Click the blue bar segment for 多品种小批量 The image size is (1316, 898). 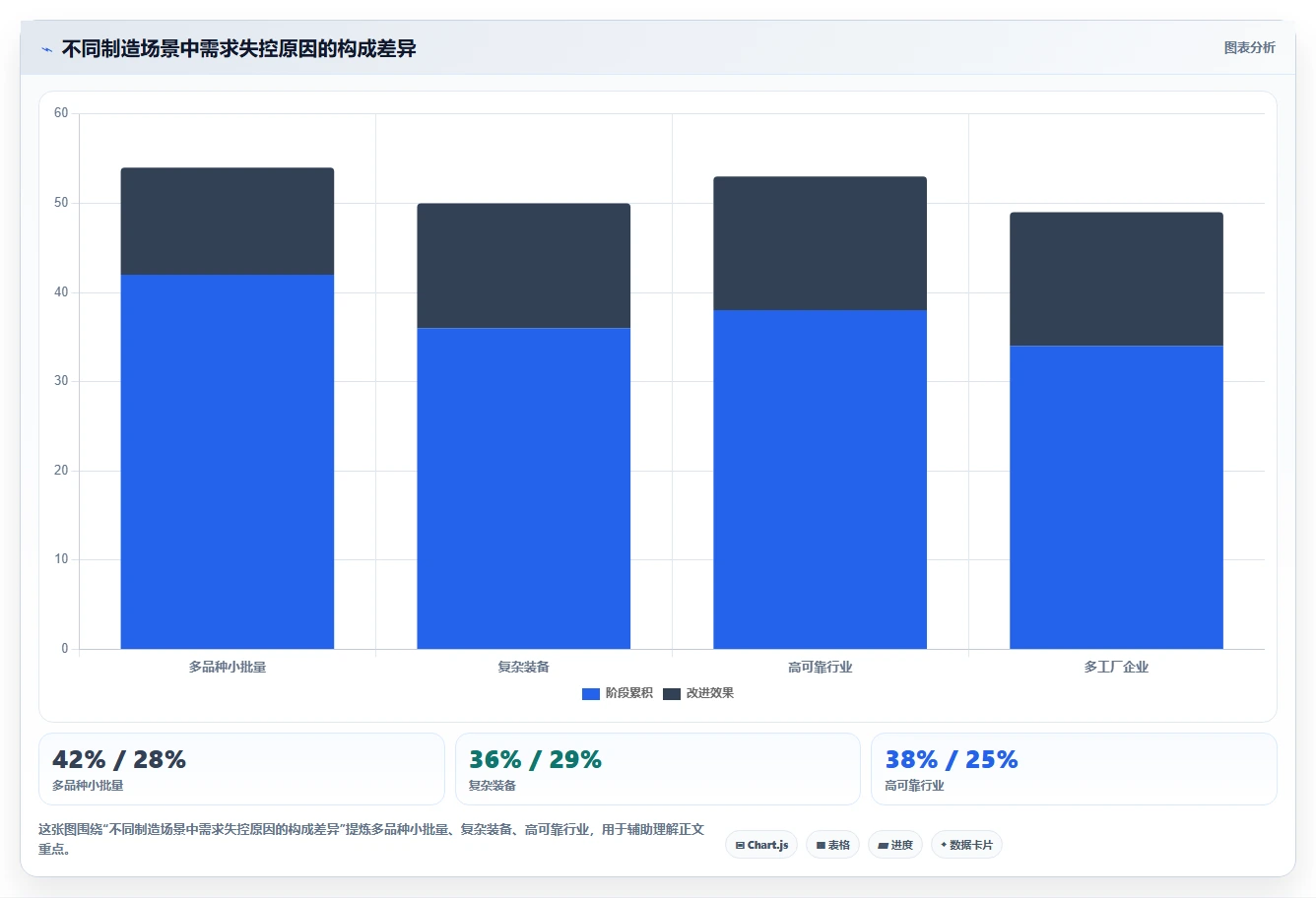[228, 462]
